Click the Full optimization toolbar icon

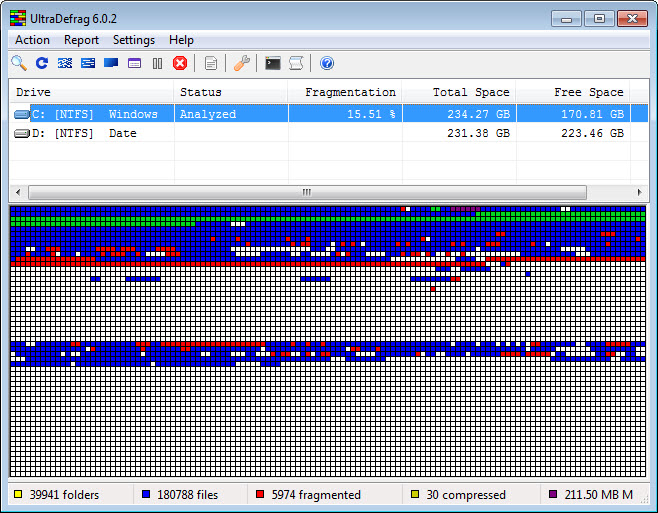[x=111, y=63]
